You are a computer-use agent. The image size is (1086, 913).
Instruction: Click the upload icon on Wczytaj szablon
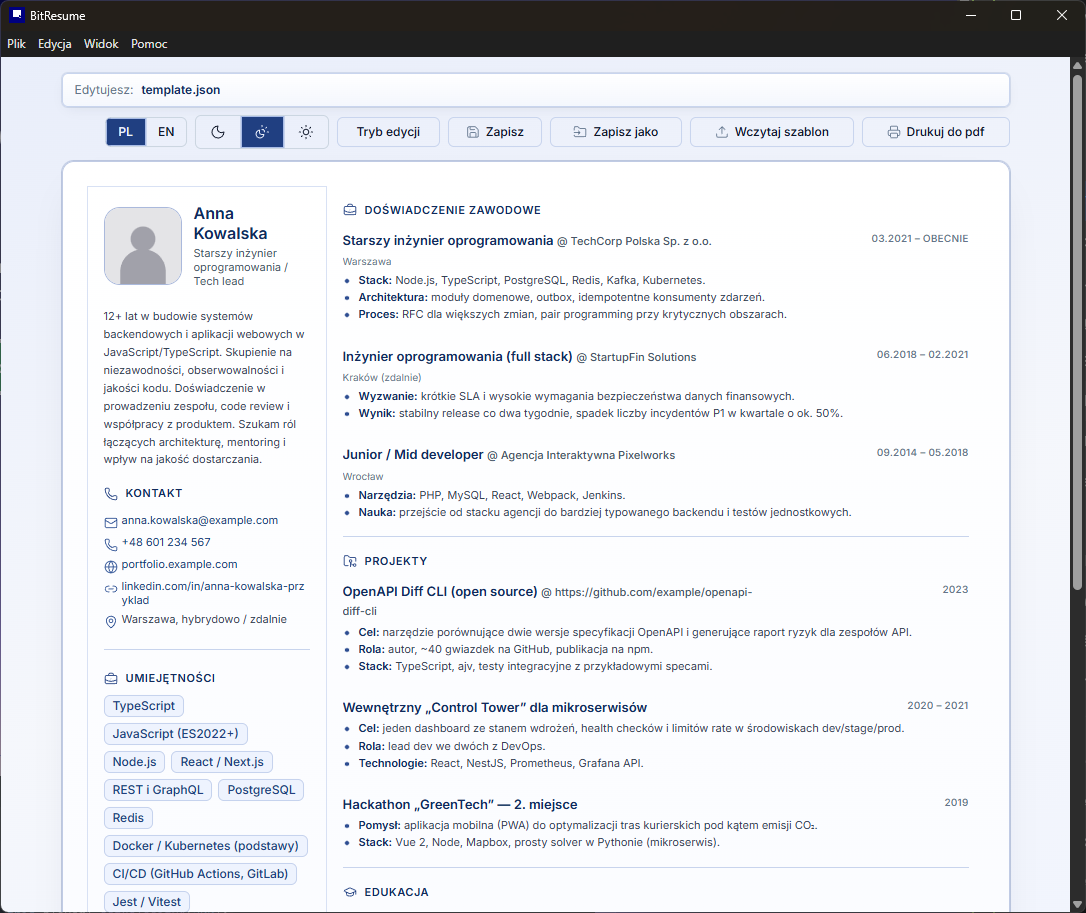(x=722, y=131)
